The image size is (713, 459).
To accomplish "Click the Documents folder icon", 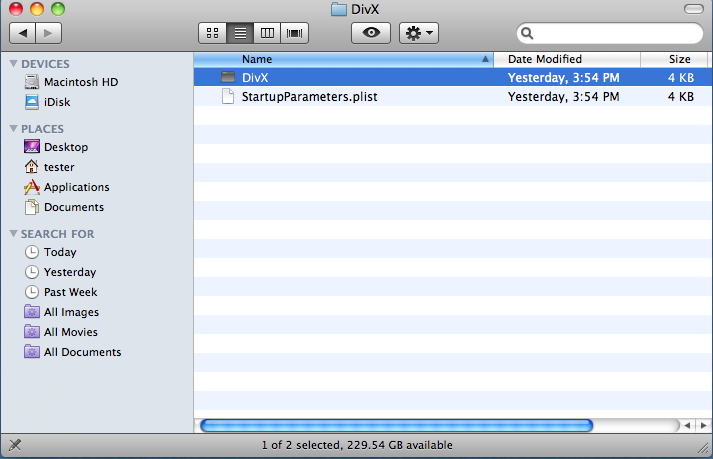I will [x=32, y=207].
